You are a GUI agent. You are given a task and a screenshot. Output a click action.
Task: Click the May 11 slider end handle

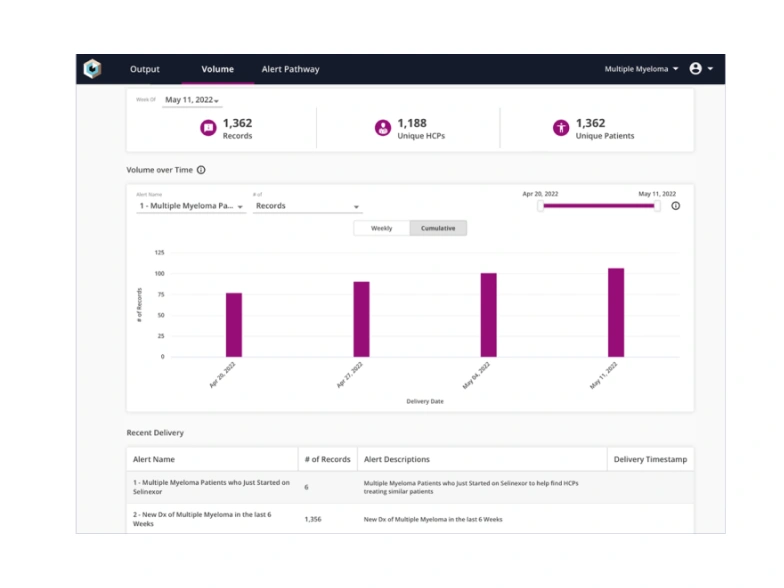click(x=657, y=206)
